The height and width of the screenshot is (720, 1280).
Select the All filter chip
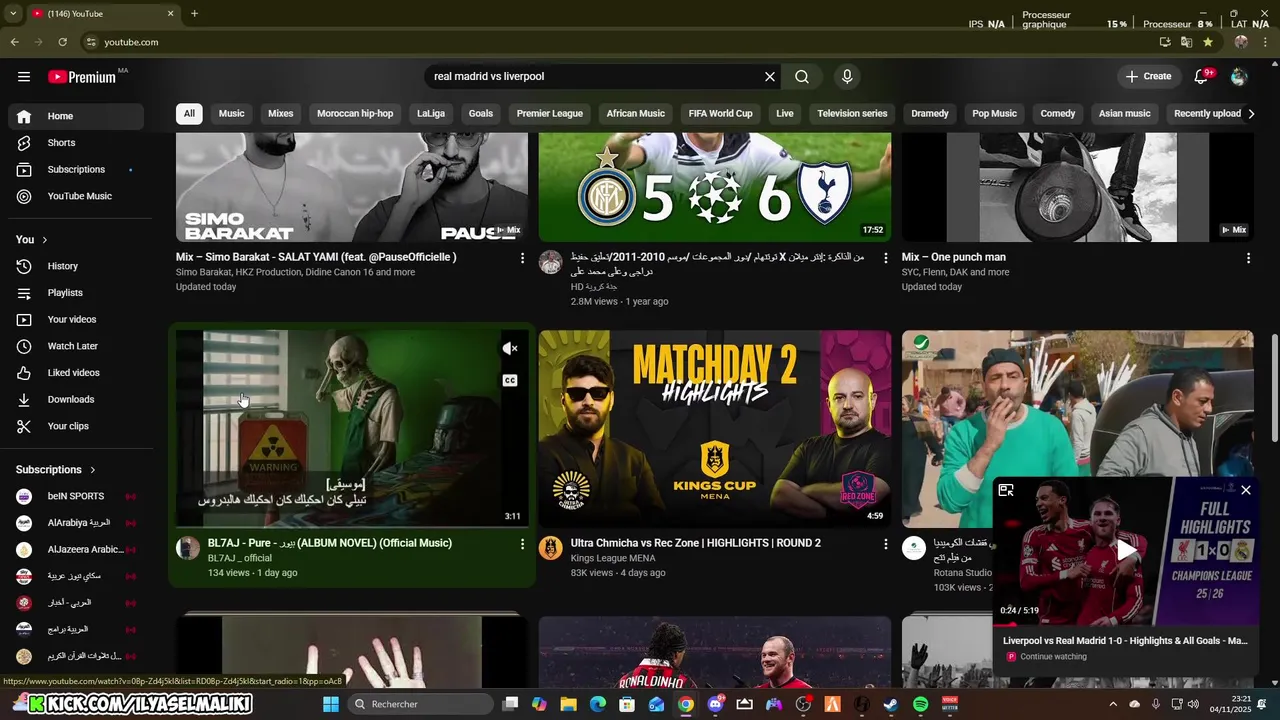189,114
